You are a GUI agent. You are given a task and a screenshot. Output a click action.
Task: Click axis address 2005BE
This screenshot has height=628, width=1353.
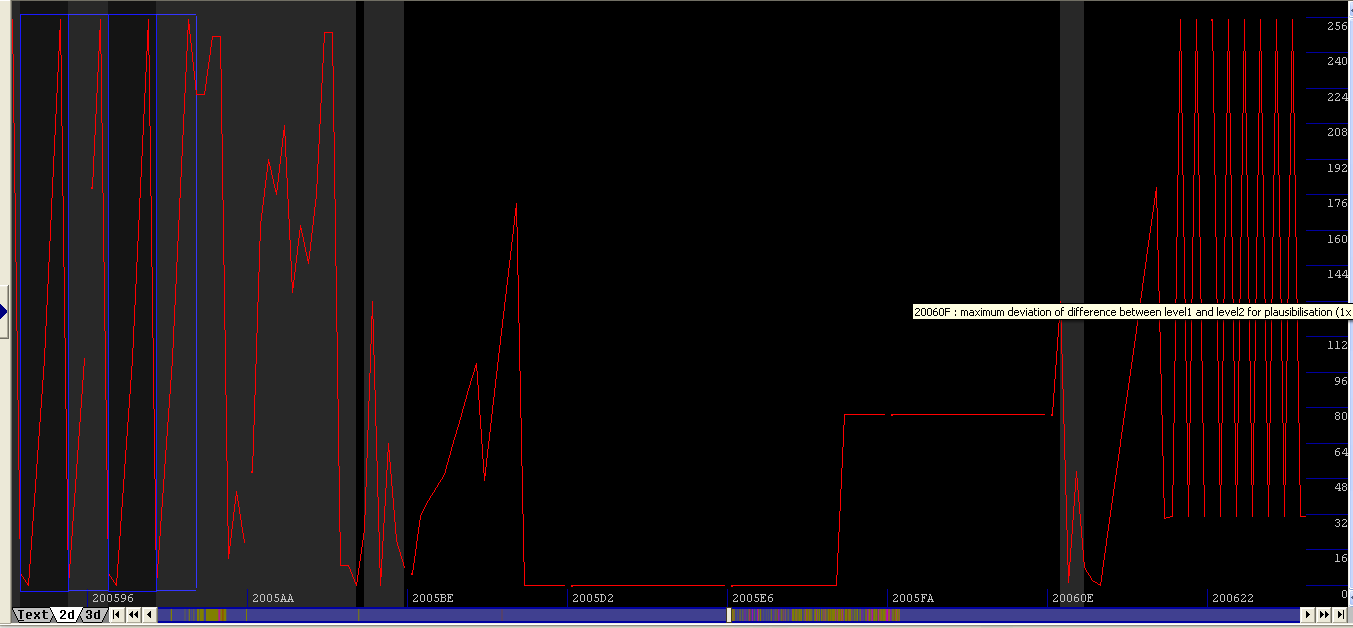(x=432, y=598)
